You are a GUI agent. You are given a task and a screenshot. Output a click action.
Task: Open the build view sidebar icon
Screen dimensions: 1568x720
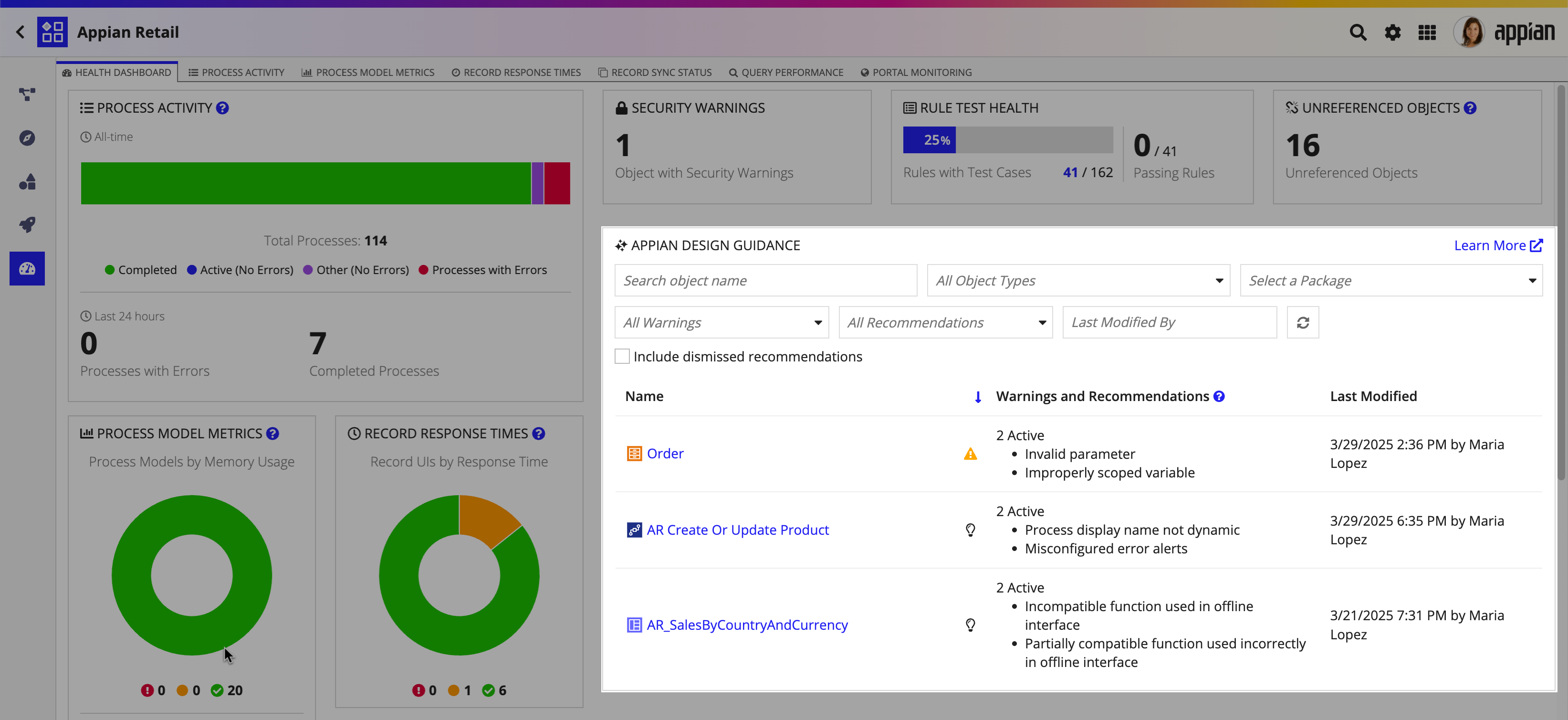pyautogui.click(x=27, y=95)
